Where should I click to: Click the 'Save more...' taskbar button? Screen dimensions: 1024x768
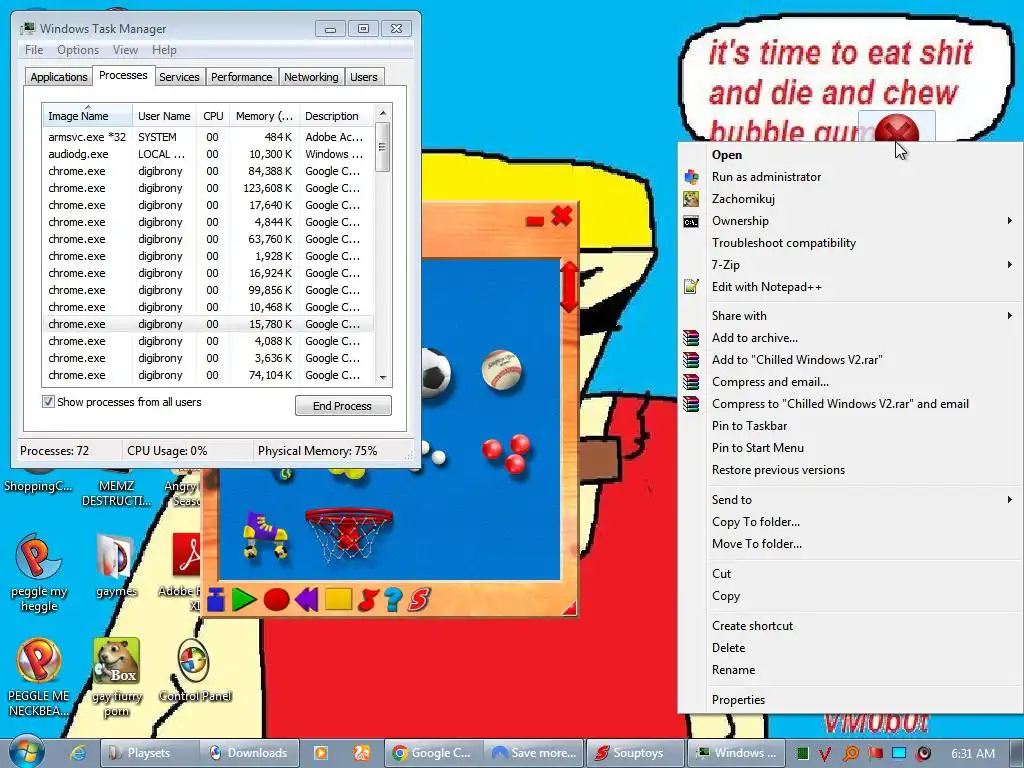534,753
